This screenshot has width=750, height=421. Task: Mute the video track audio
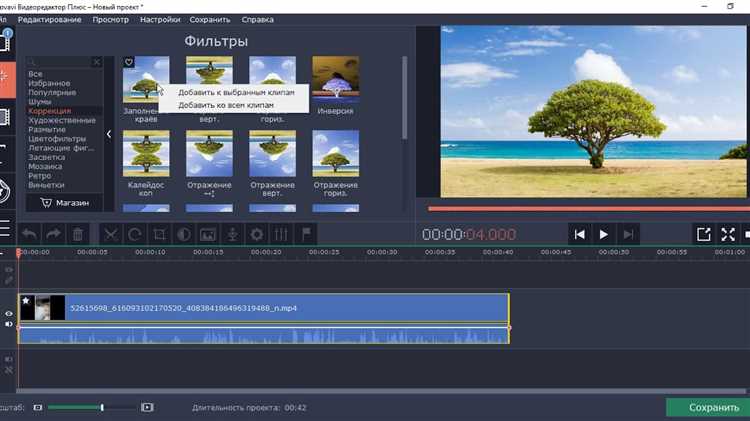pyautogui.click(x=9, y=325)
